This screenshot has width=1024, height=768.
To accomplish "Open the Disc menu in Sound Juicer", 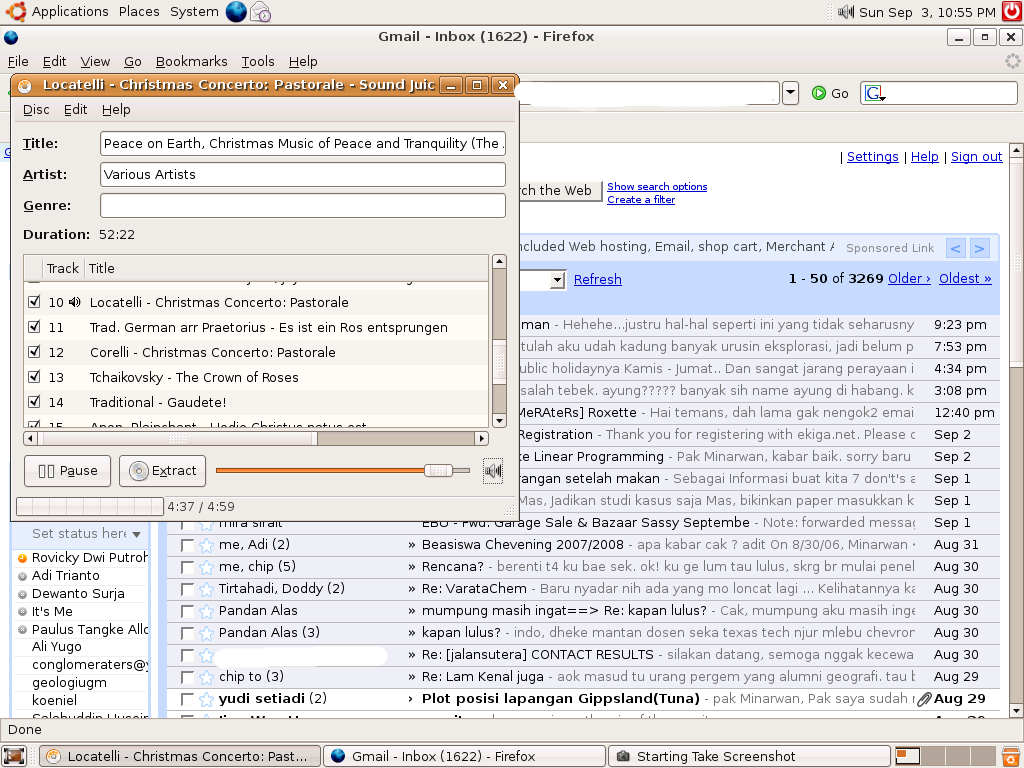I will click(x=36, y=110).
